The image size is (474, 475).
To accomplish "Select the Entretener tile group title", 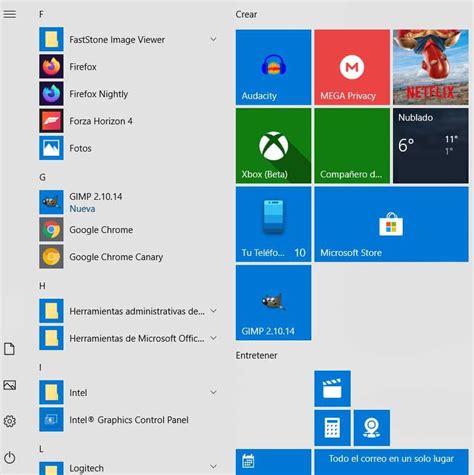I will 256,355.
